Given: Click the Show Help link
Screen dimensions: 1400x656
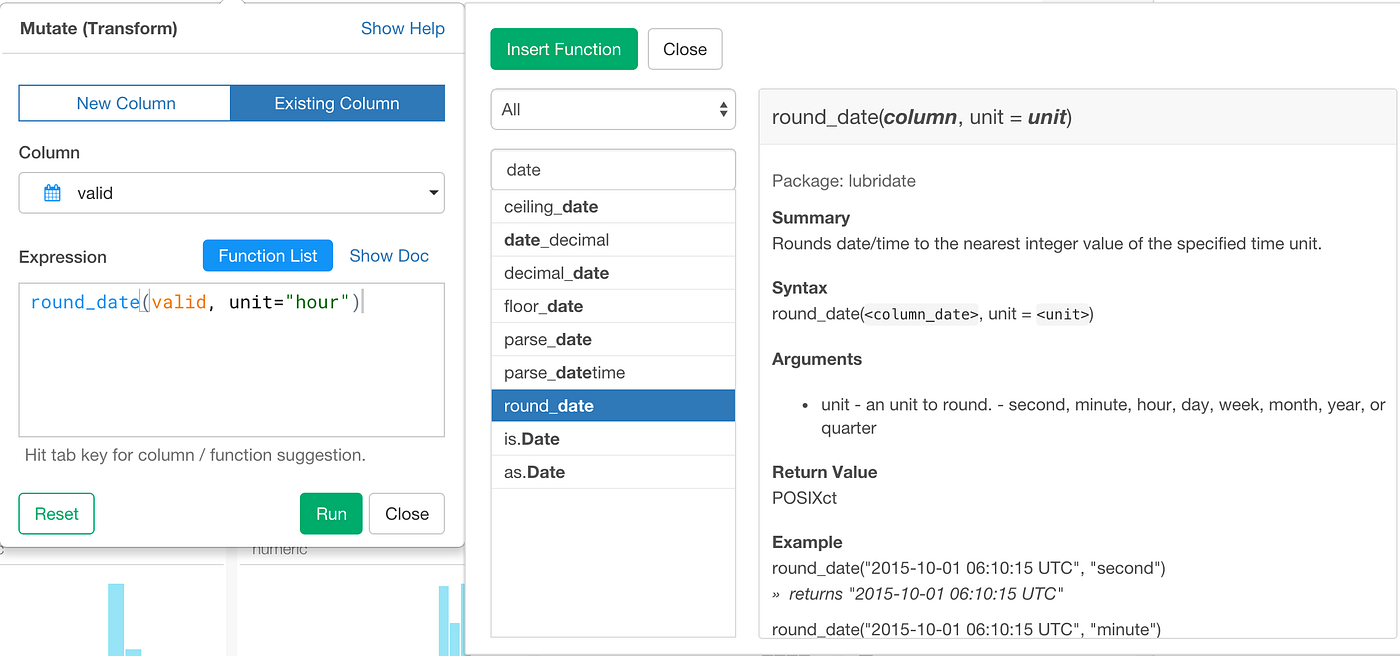Looking at the screenshot, I should click(x=403, y=28).
